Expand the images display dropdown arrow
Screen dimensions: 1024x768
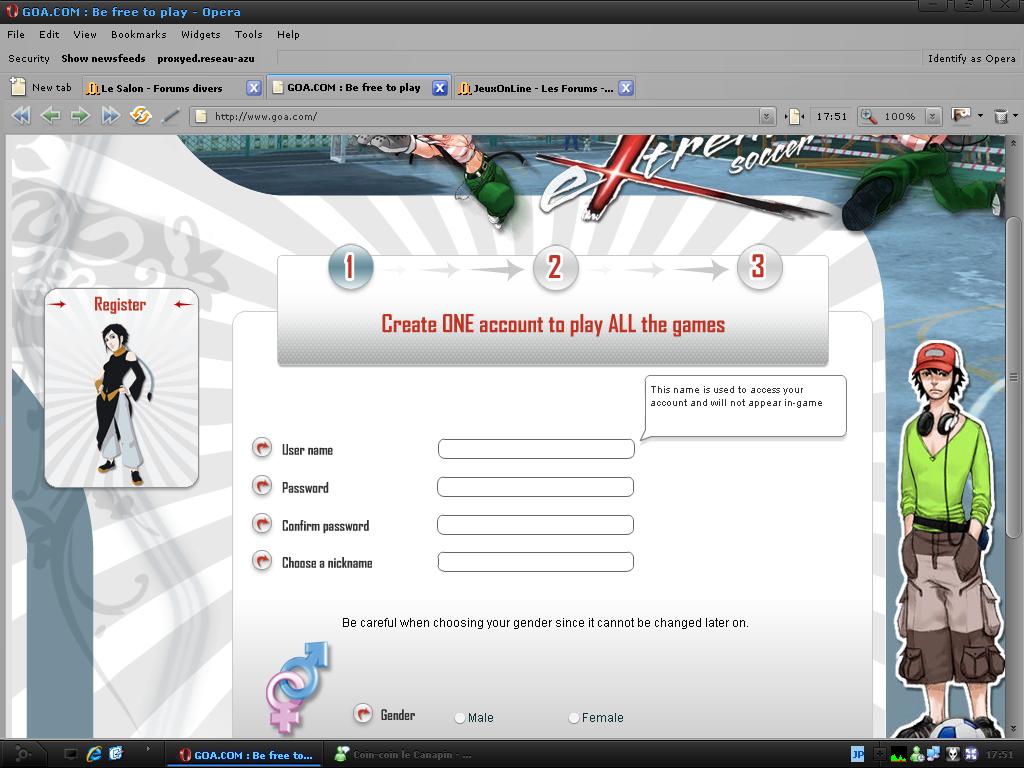[980, 116]
